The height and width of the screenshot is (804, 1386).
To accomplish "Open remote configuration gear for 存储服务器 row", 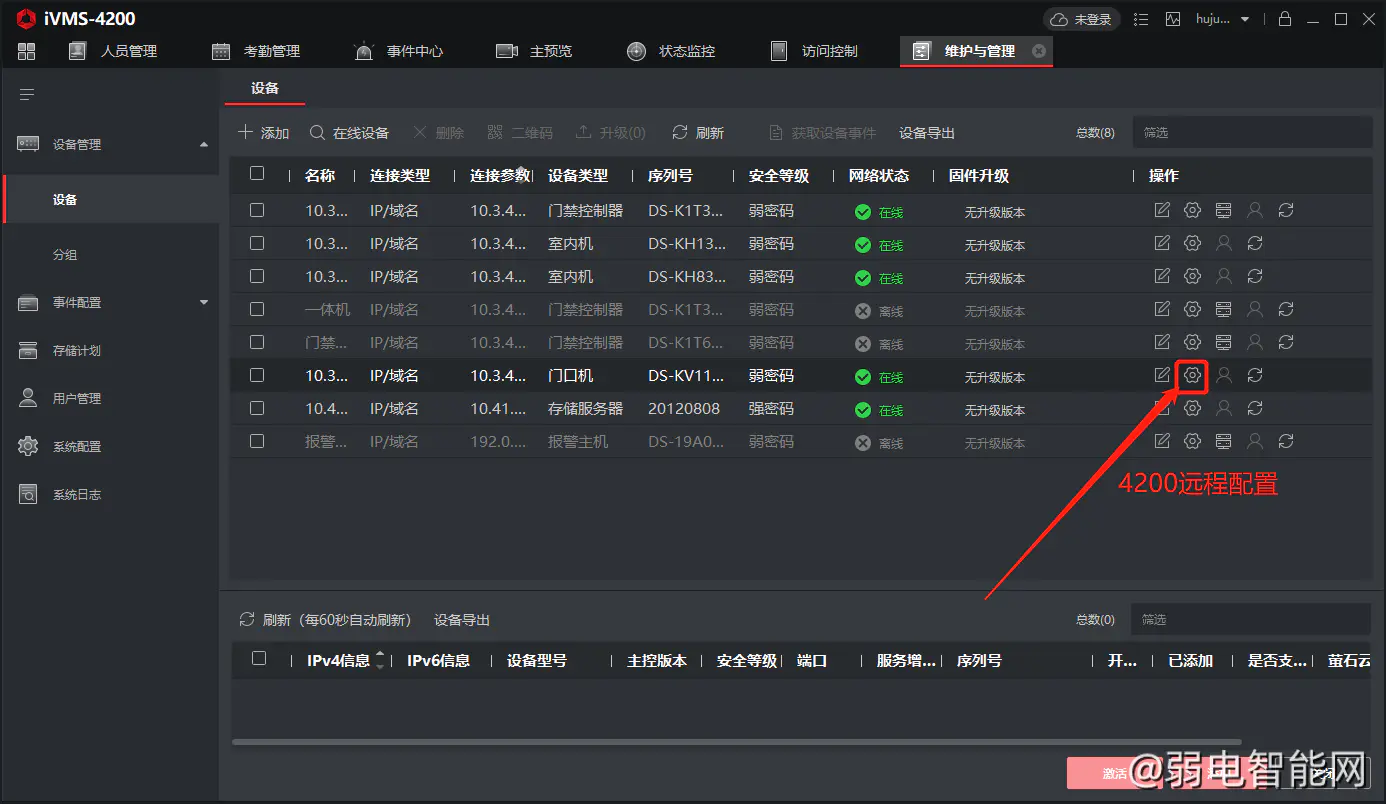I will tap(1192, 408).
